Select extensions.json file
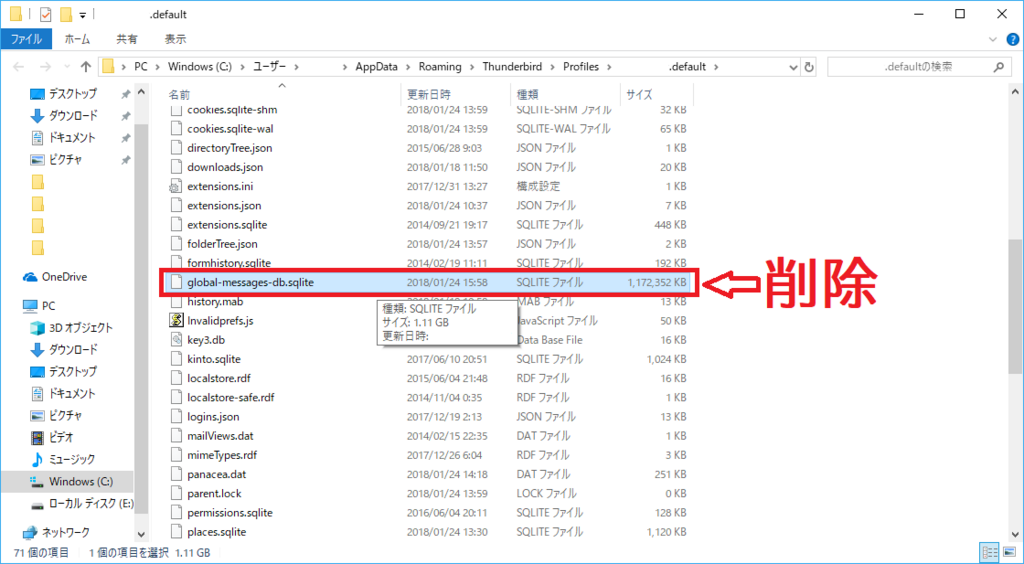Image resolution: width=1024 pixels, height=564 pixels. pyautogui.click(x=224, y=205)
